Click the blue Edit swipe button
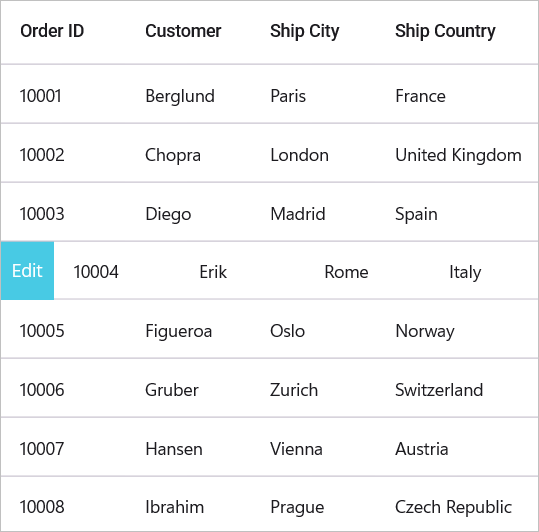Image resolution: width=539 pixels, height=532 pixels. pyautogui.click(x=27, y=271)
